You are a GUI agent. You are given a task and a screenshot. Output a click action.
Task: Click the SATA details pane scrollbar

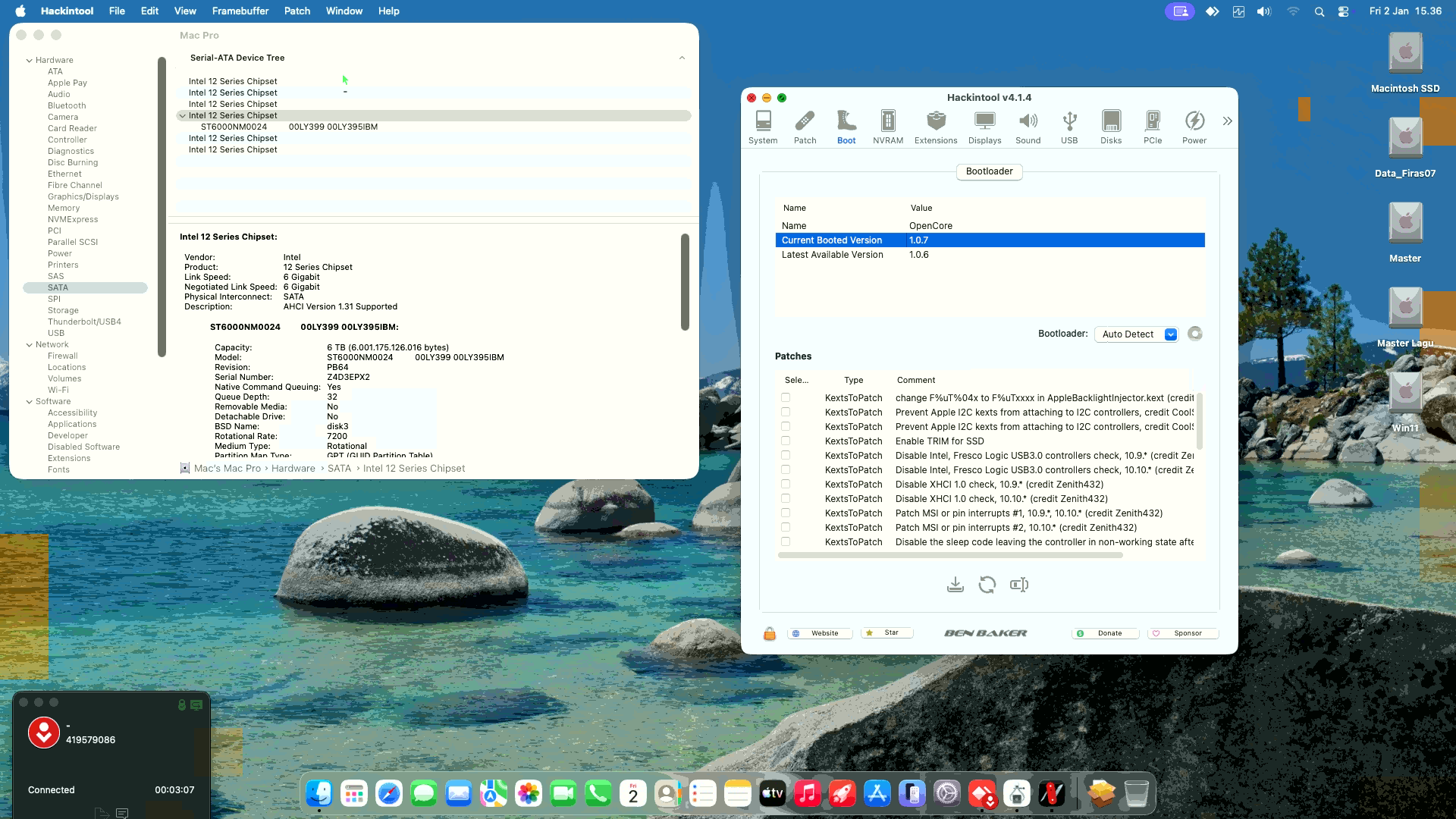point(685,282)
